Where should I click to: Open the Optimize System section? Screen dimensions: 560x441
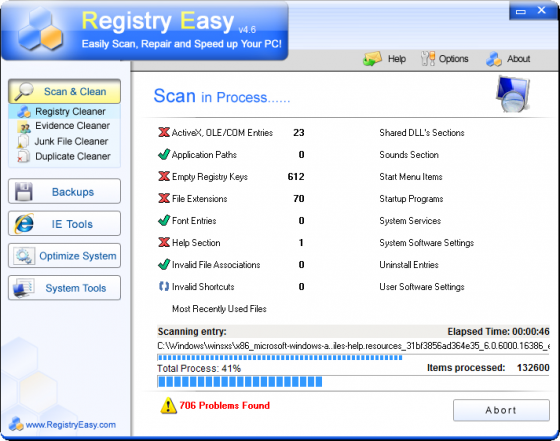click(64, 256)
